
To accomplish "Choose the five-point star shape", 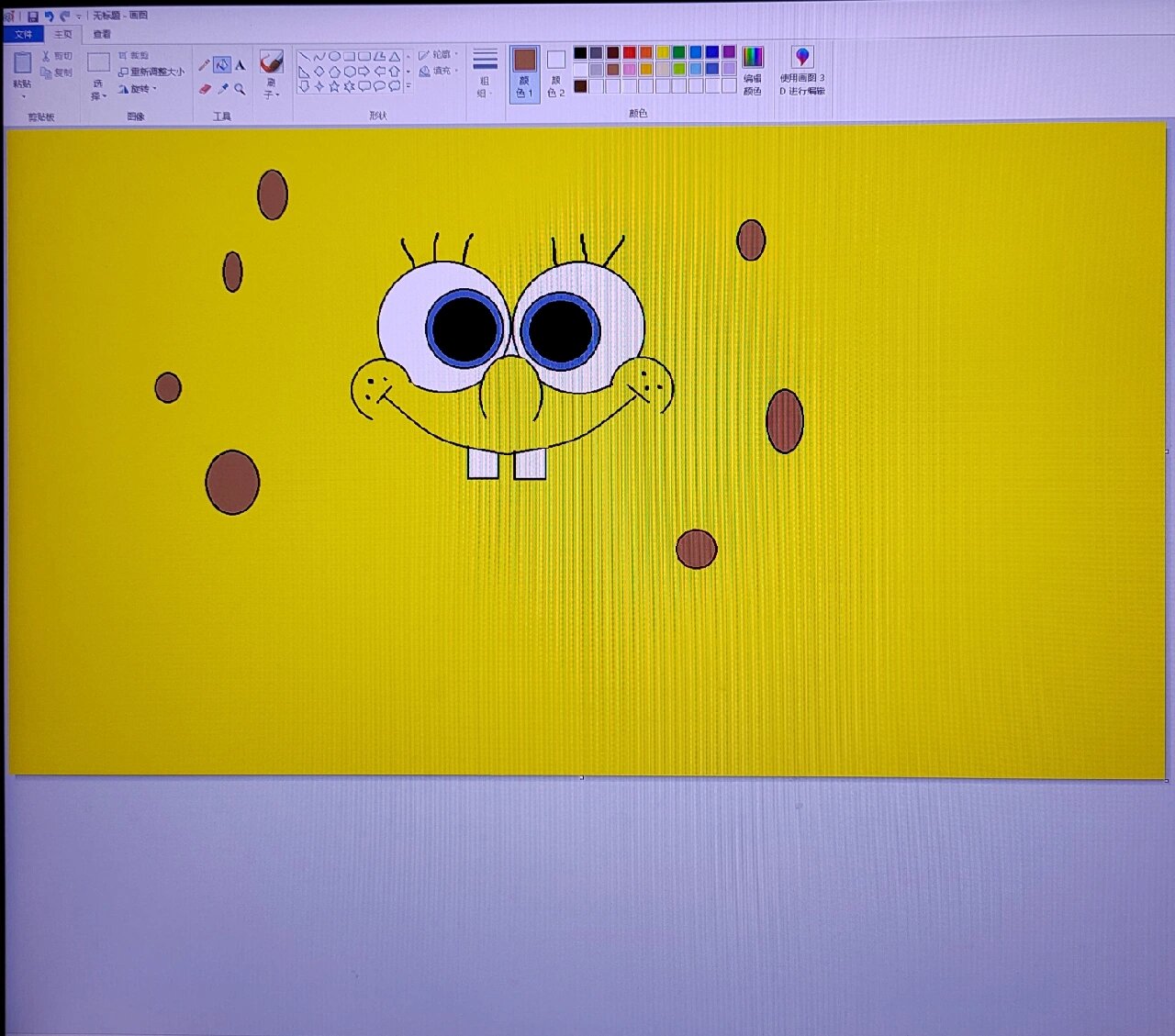I will click(x=334, y=86).
